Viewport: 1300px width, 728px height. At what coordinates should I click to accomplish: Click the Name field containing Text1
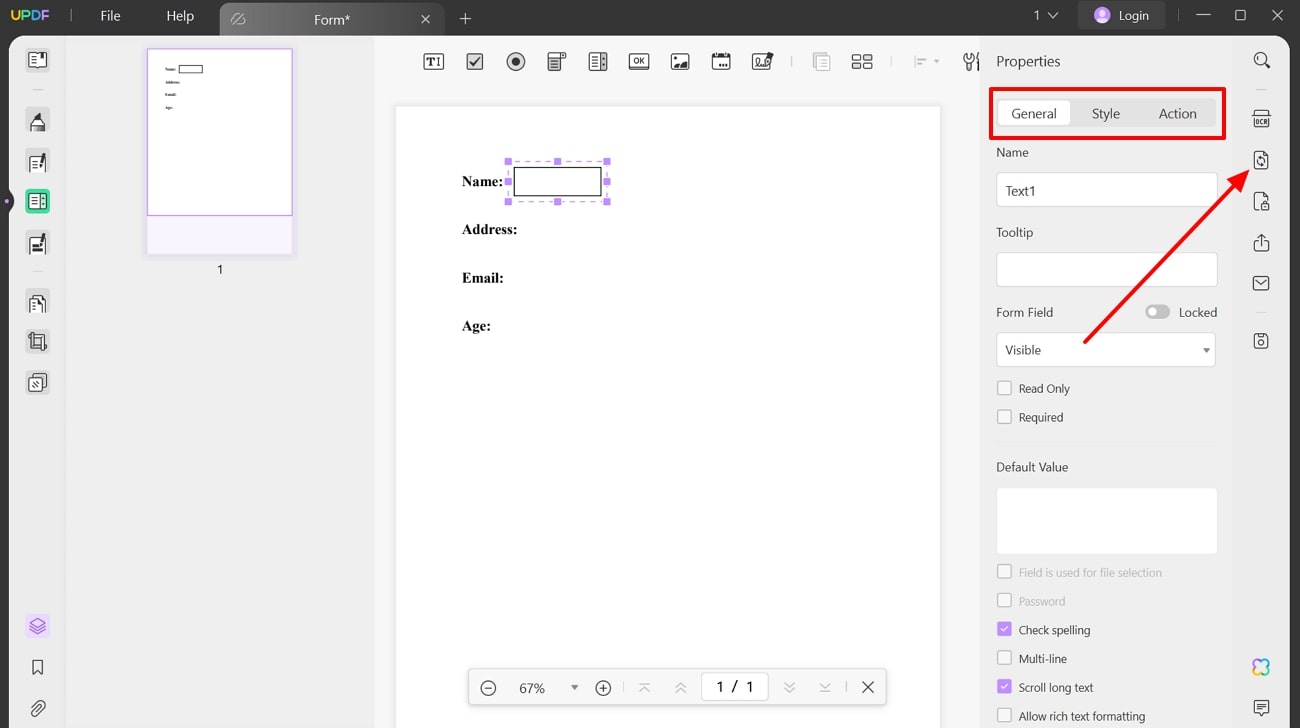[x=1106, y=190]
